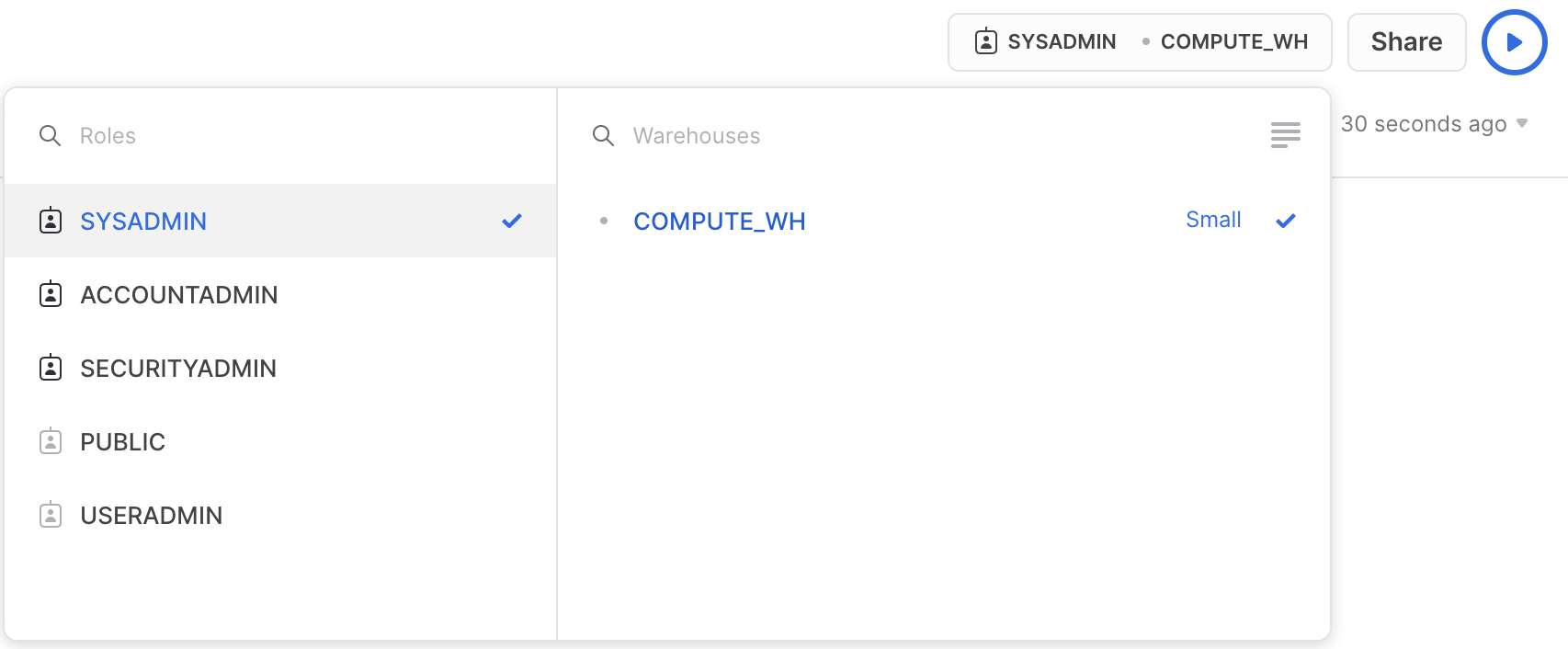Select the ACCOUNTADMIN role
The height and width of the screenshot is (649, 1568).
[179, 294]
